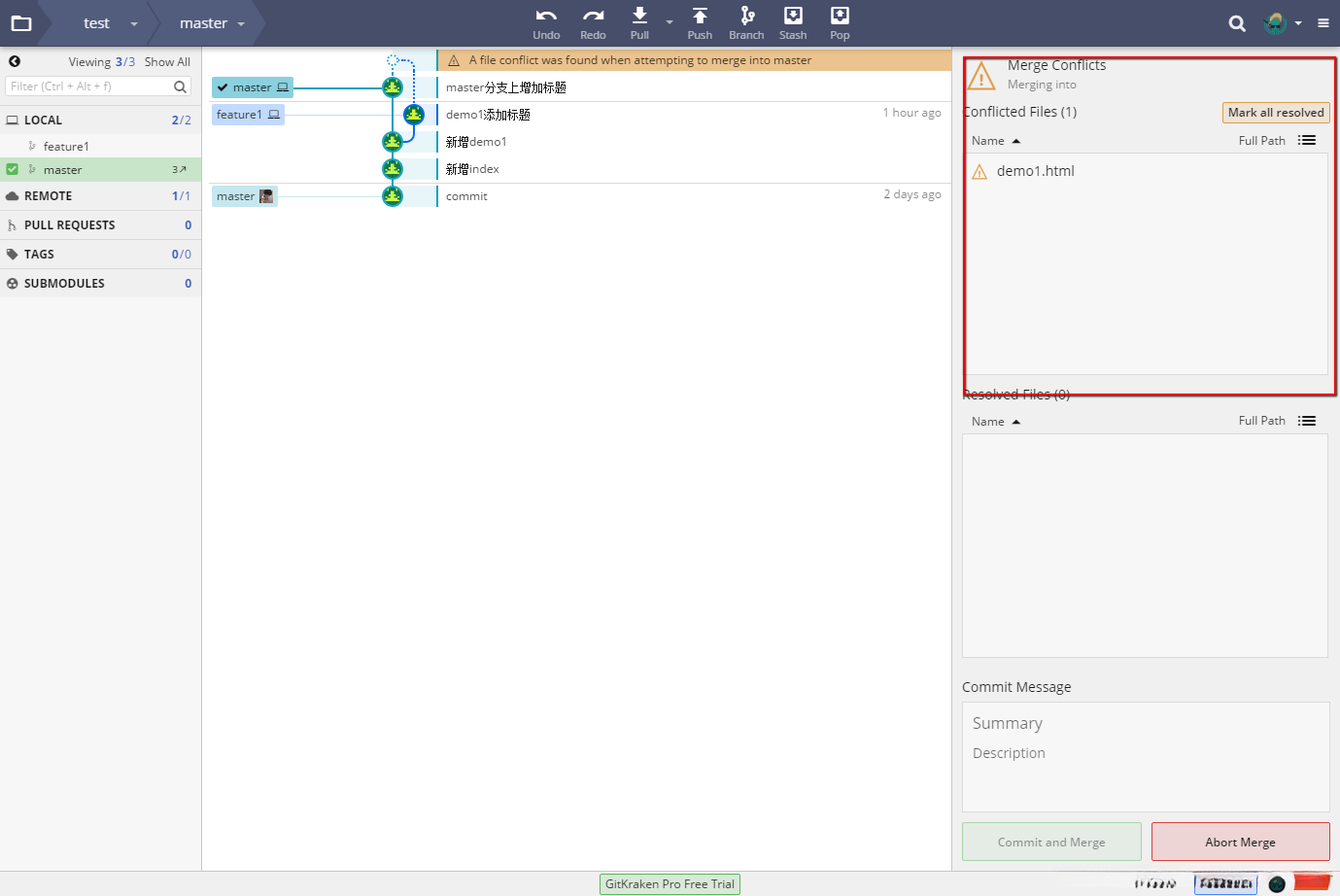Viewport: 1340px width, 896px height.
Task: Collapse the left panel with back arrow
Action: [15, 61]
